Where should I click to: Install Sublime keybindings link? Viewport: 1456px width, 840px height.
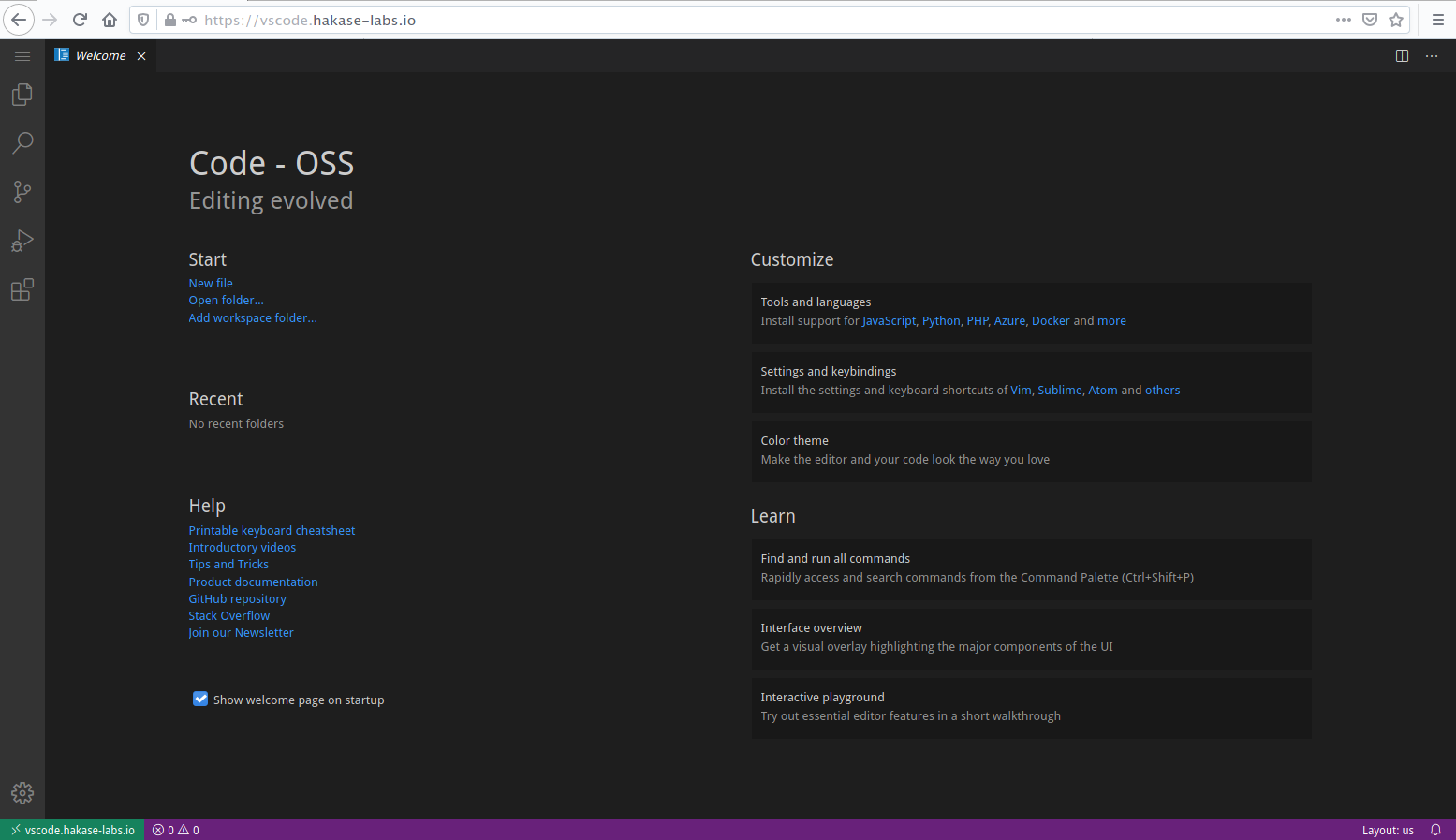1060,391
